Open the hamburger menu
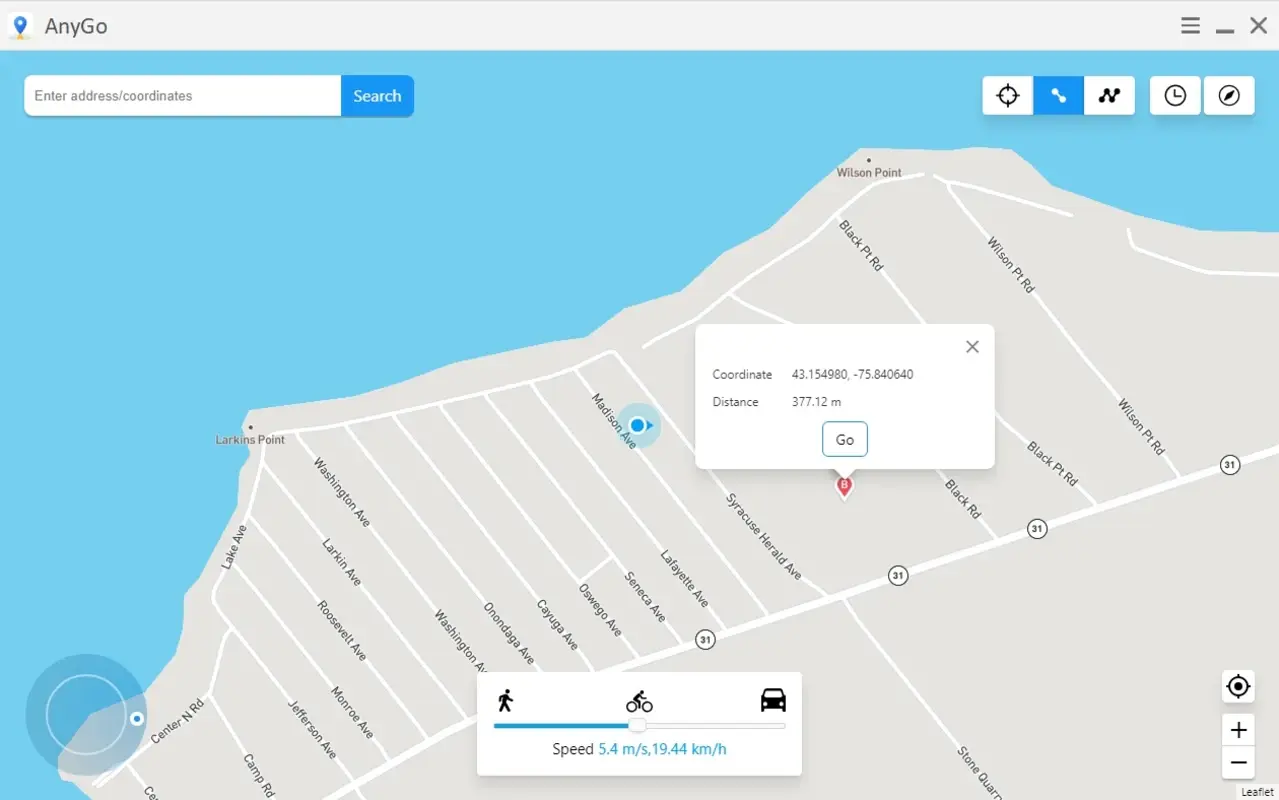This screenshot has width=1279, height=800. 1189,25
